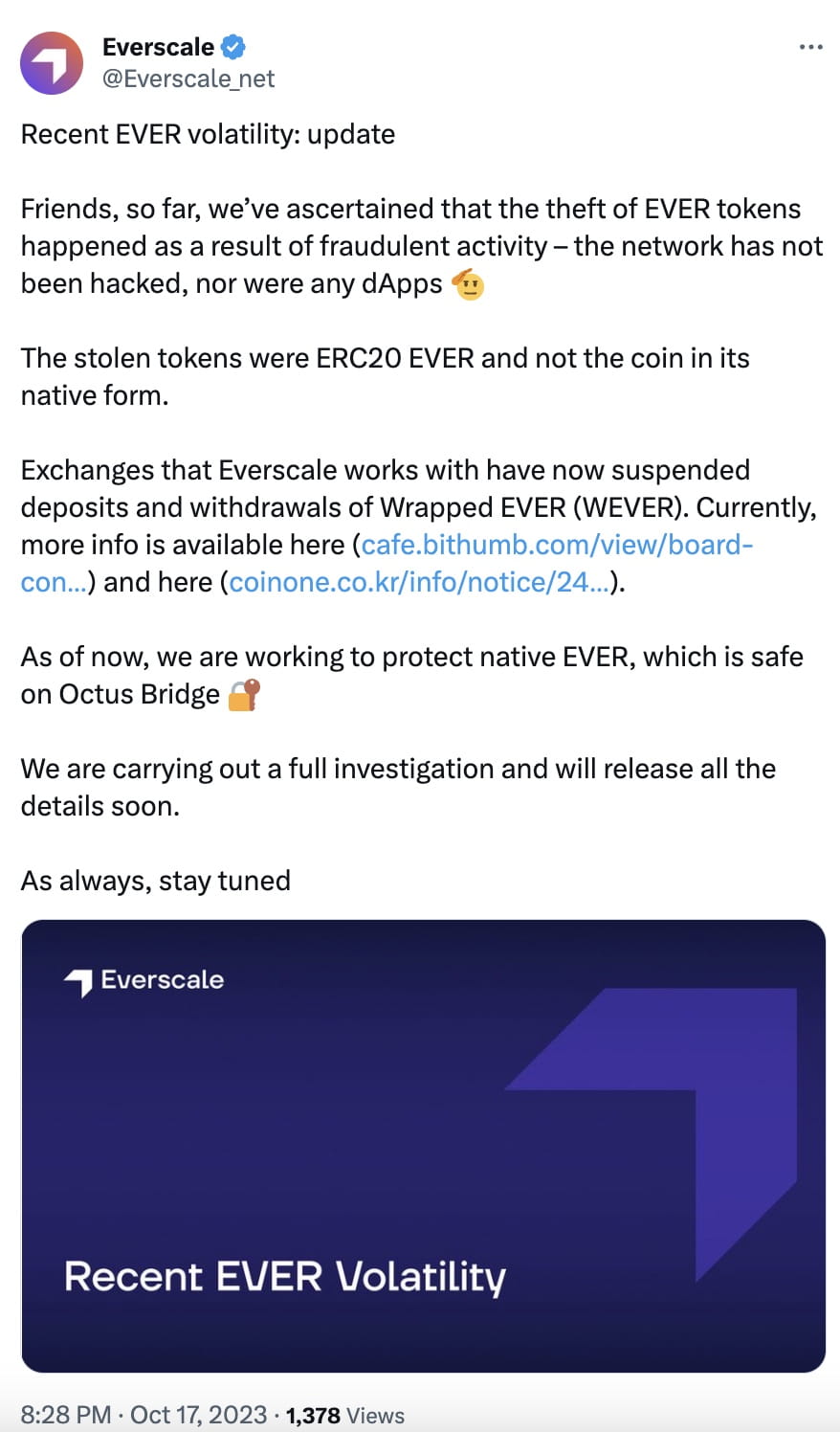This screenshot has height=1432, width=840.
Task: Open the tweet options three-dot menu
Action: tap(810, 45)
